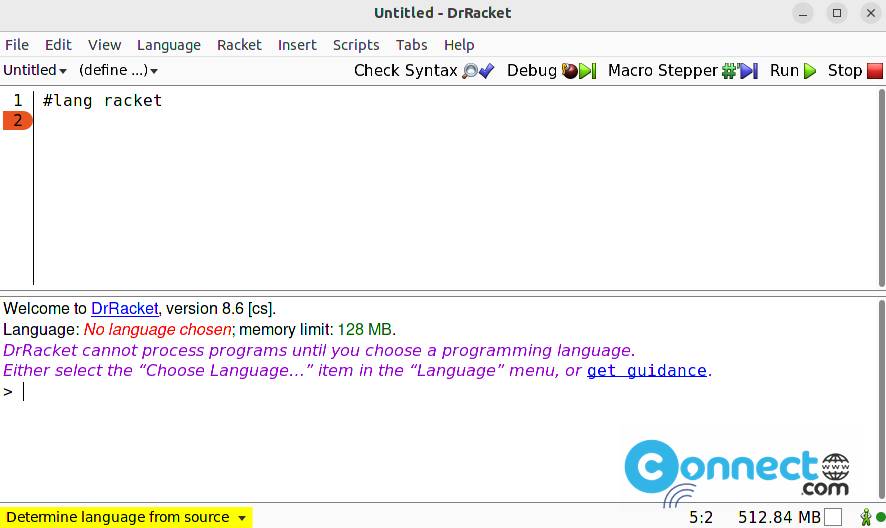
Task: Click the definitions pane scrollbar
Action: [881, 187]
